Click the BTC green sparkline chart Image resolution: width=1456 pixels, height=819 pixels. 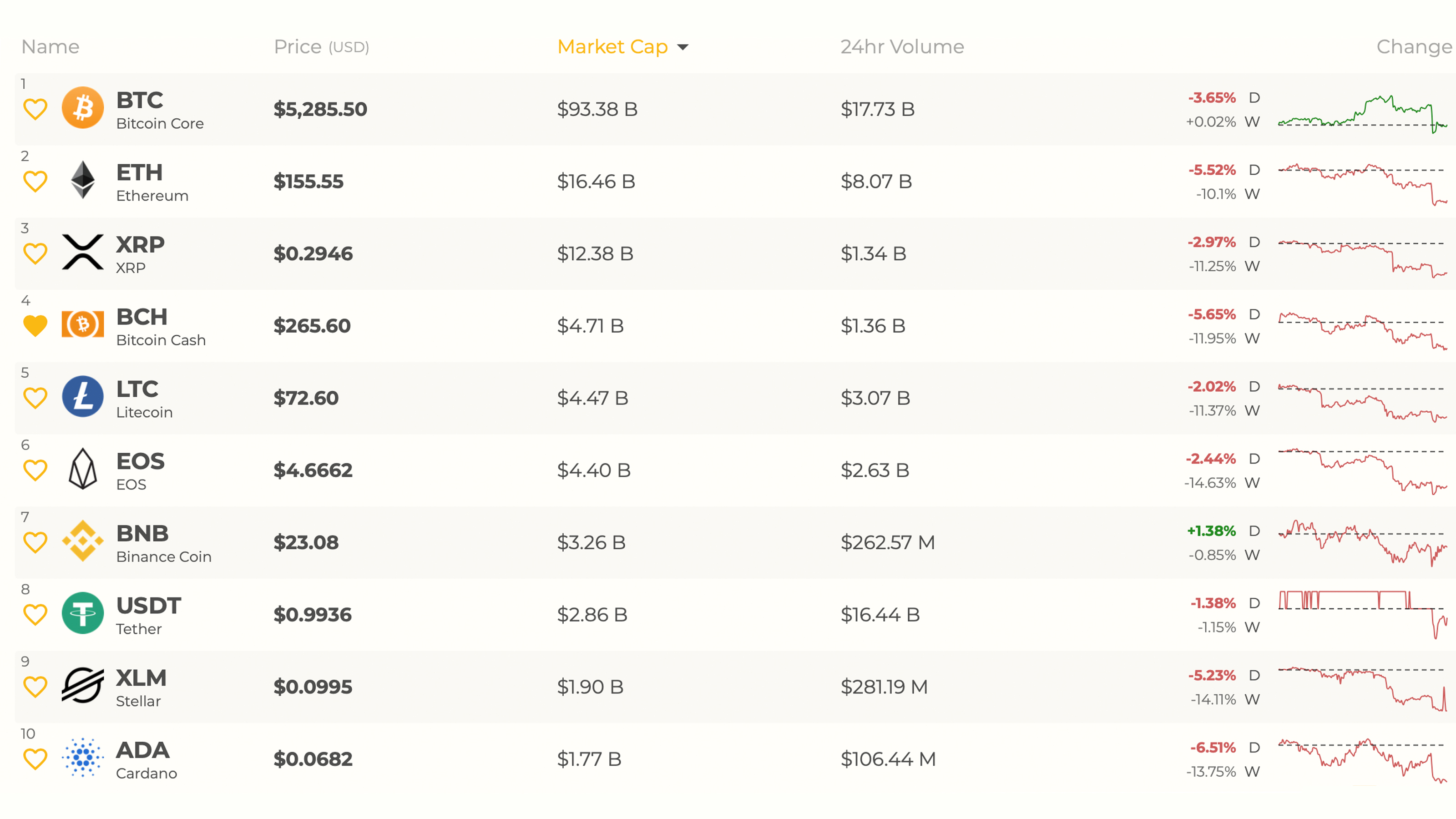[1362, 113]
